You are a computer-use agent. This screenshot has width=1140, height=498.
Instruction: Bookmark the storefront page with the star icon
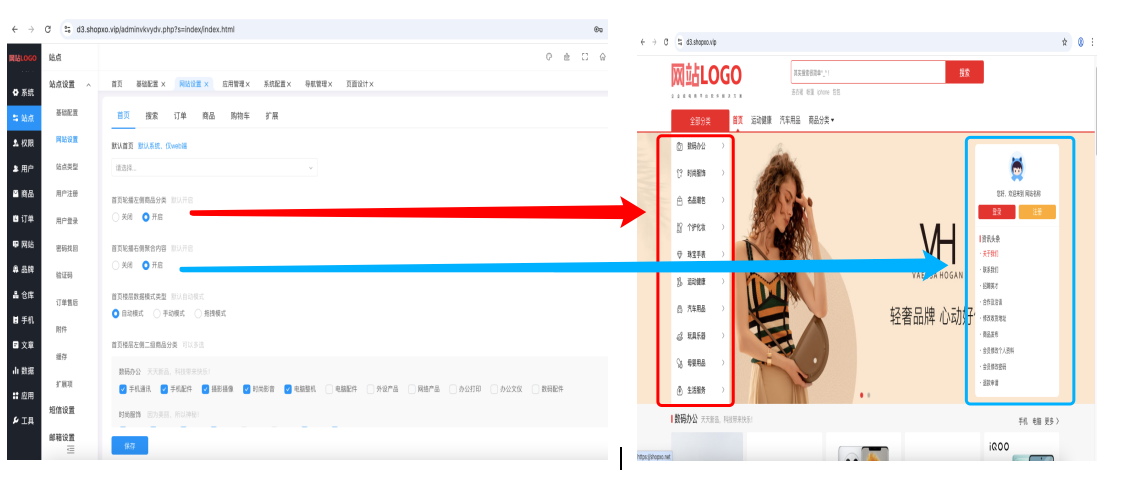(x=1065, y=42)
